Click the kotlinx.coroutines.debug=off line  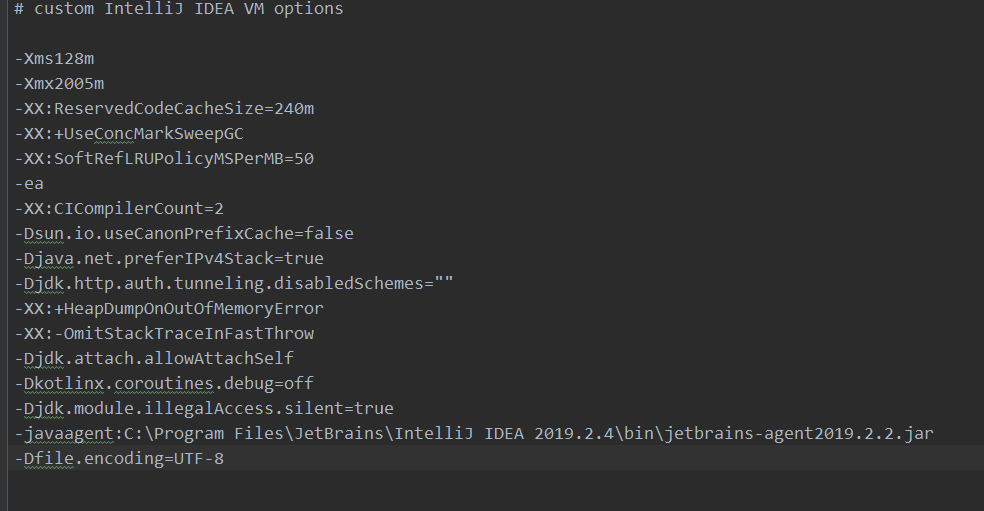pyautogui.click(x=164, y=384)
